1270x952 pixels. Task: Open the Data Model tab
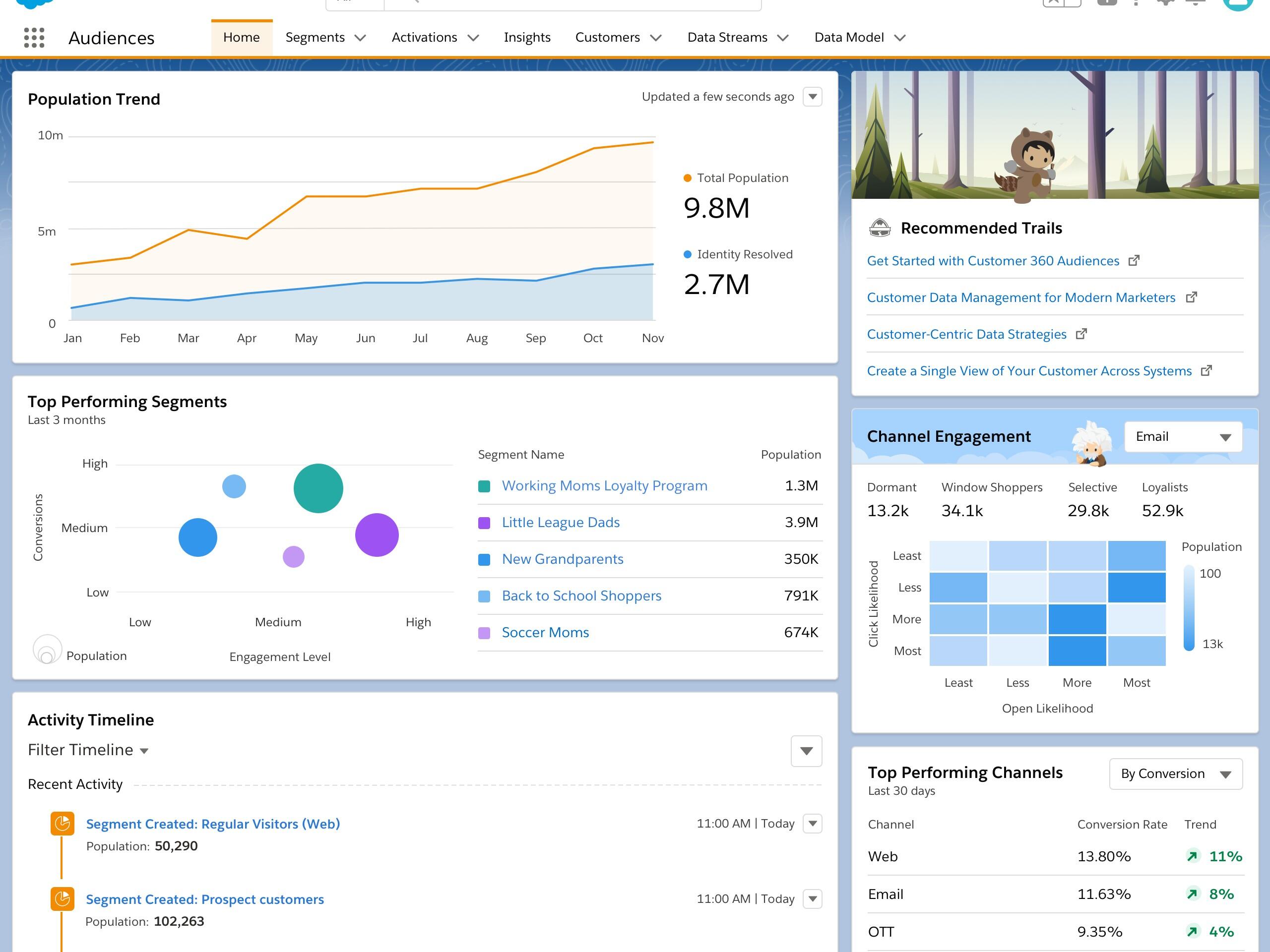pyautogui.click(x=849, y=37)
